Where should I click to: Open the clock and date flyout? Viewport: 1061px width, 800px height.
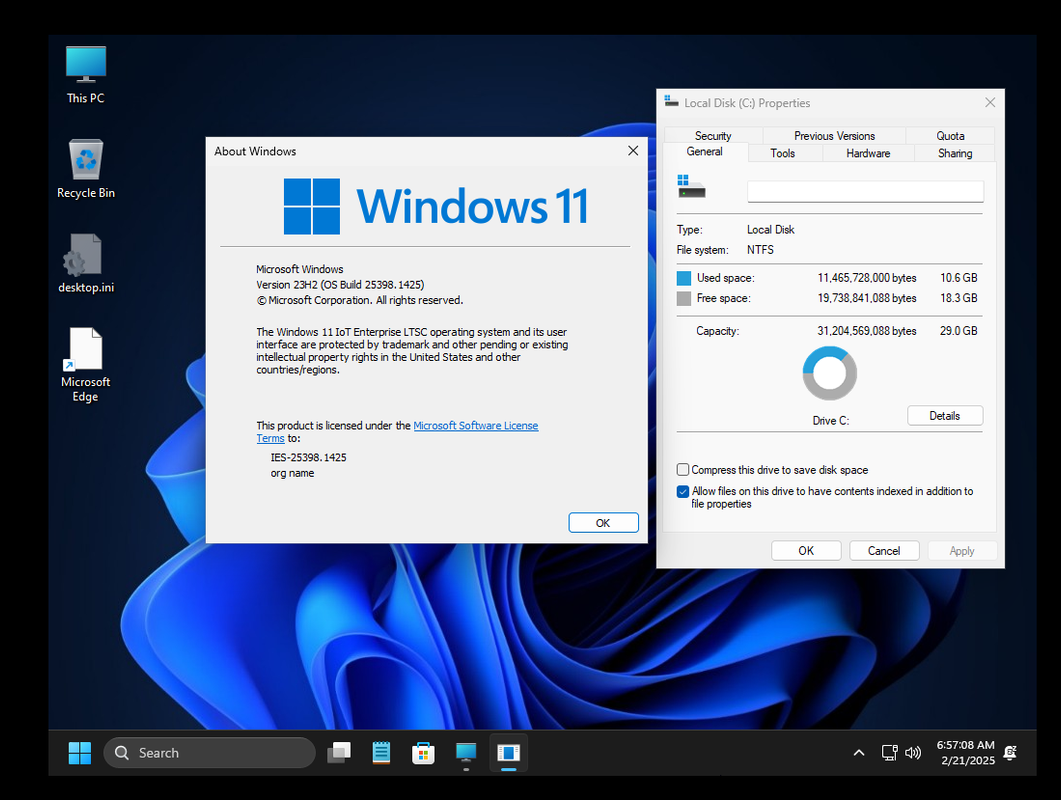tap(966, 753)
